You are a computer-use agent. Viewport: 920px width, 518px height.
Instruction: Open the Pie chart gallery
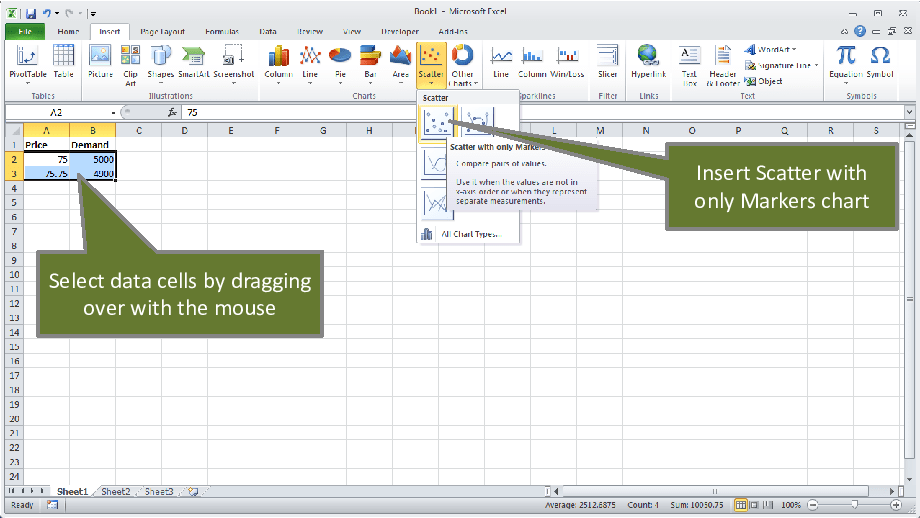pos(340,65)
